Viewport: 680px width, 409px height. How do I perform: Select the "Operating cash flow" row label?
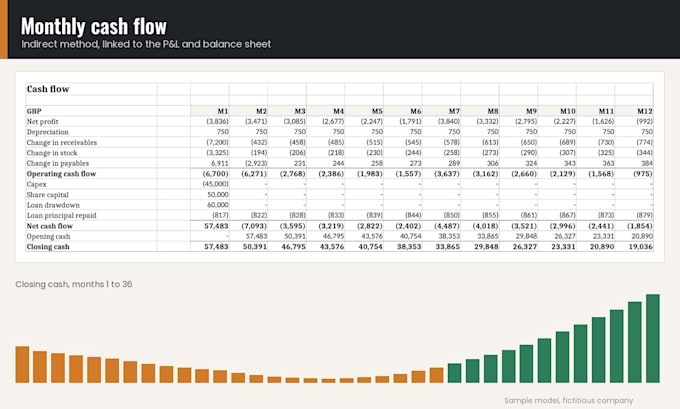[x=61, y=173]
